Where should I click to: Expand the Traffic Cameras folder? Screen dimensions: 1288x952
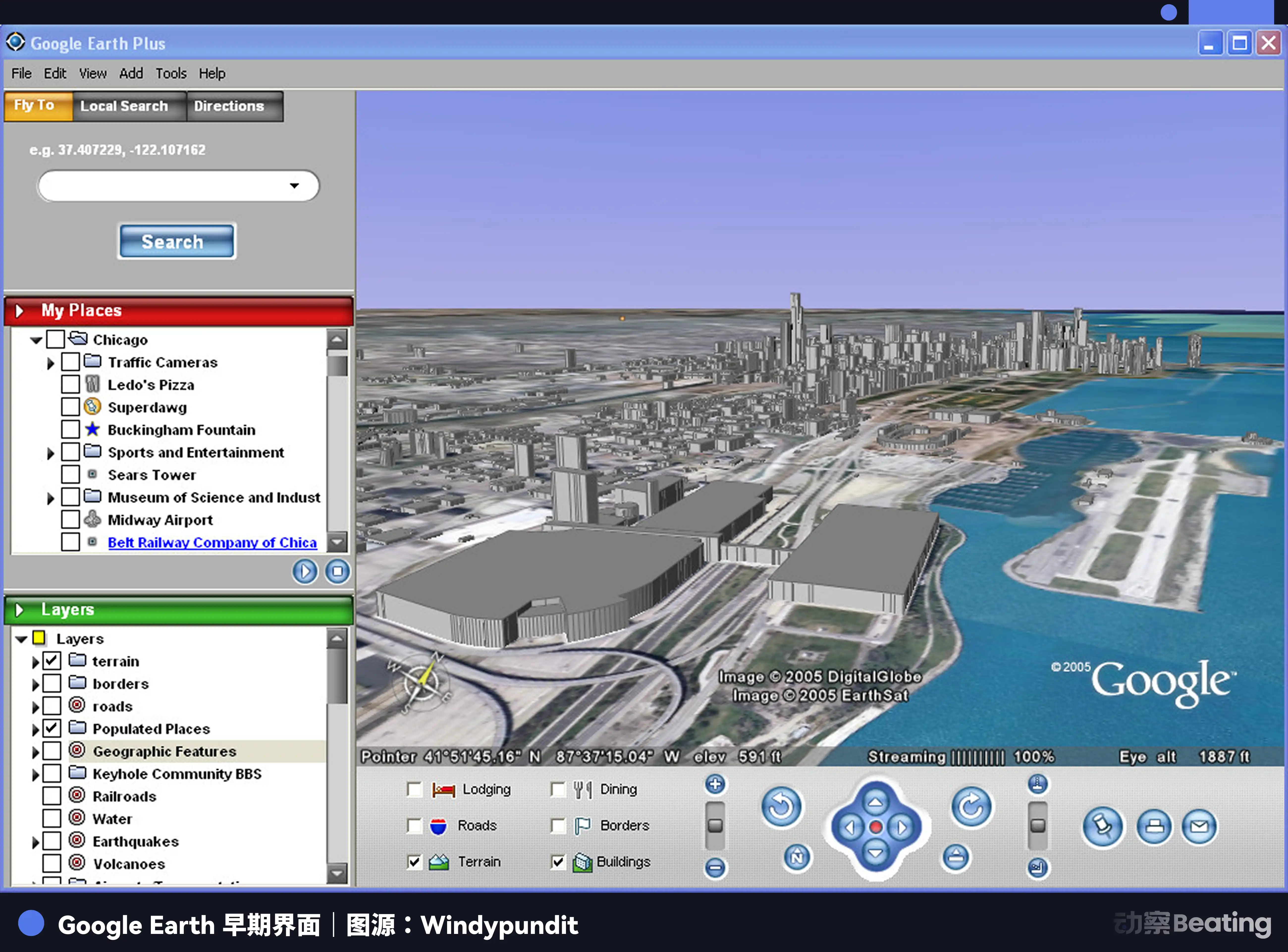pyautogui.click(x=51, y=363)
